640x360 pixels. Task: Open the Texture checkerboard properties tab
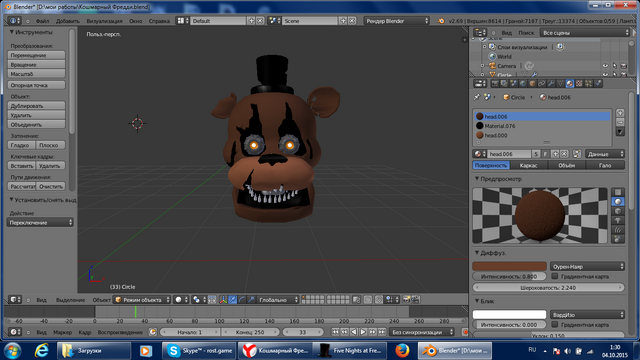pyautogui.click(x=579, y=84)
